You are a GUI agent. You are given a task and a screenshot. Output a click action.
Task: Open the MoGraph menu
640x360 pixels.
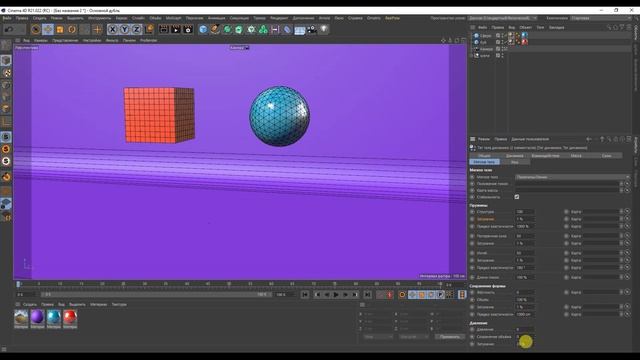[x=173, y=18]
